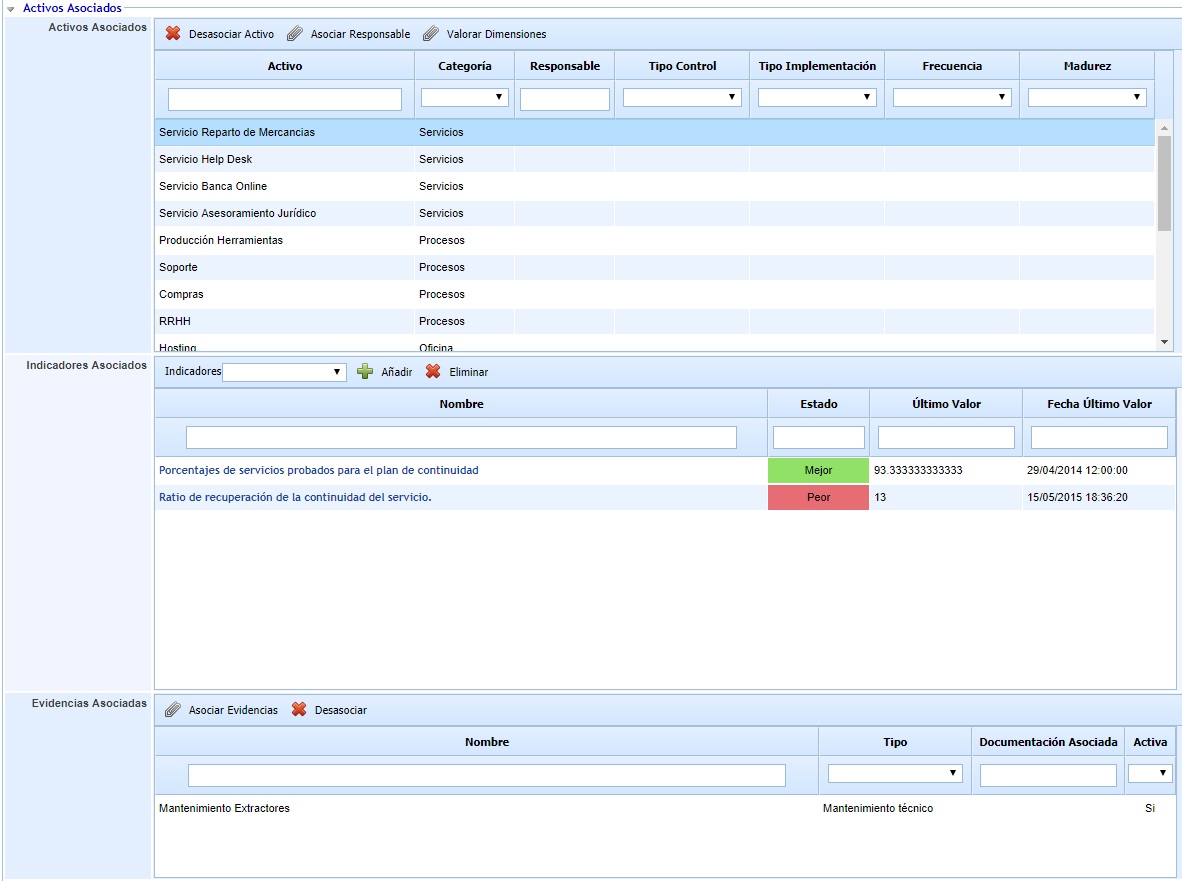Image resolution: width=1182 pixels, height=881 pixels.
Task: Click the assets table scroll down arrow
Action: (x=1163, y=342)
